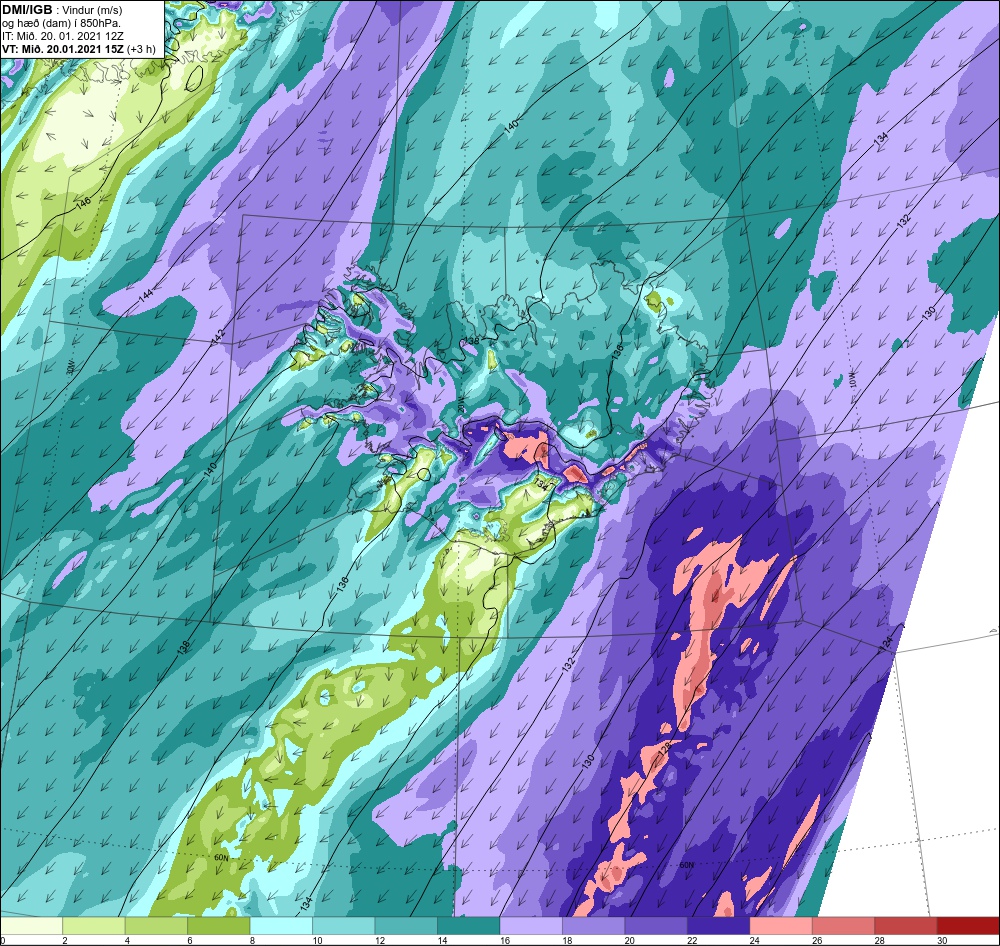Click the legend tick label '28'

879,940
